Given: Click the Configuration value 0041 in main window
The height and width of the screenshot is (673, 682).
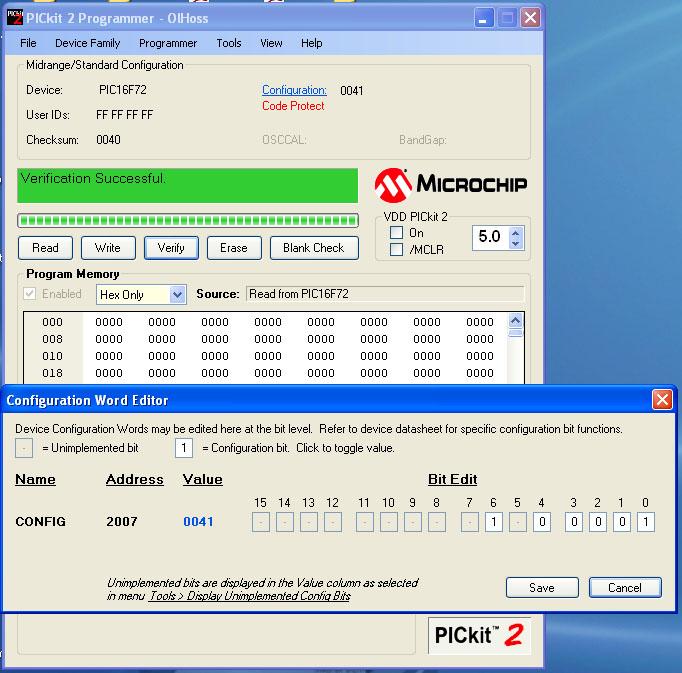Looking at the screenshot, I should pyautogui.click(x=352, y=90).
